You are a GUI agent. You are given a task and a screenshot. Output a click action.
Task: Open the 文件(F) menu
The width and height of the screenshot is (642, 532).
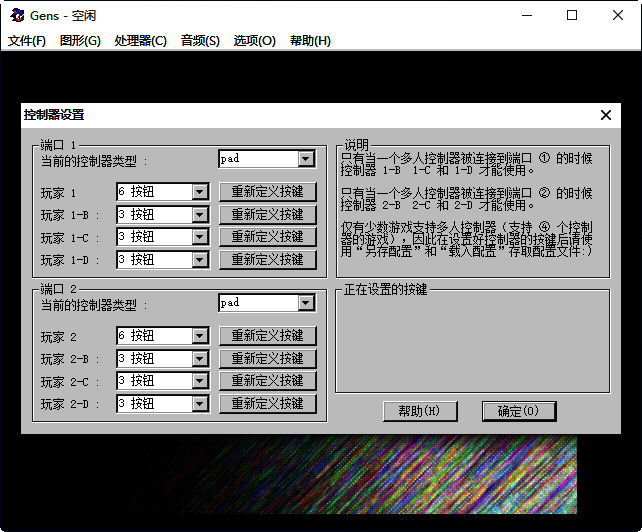(x=27, y=41)
